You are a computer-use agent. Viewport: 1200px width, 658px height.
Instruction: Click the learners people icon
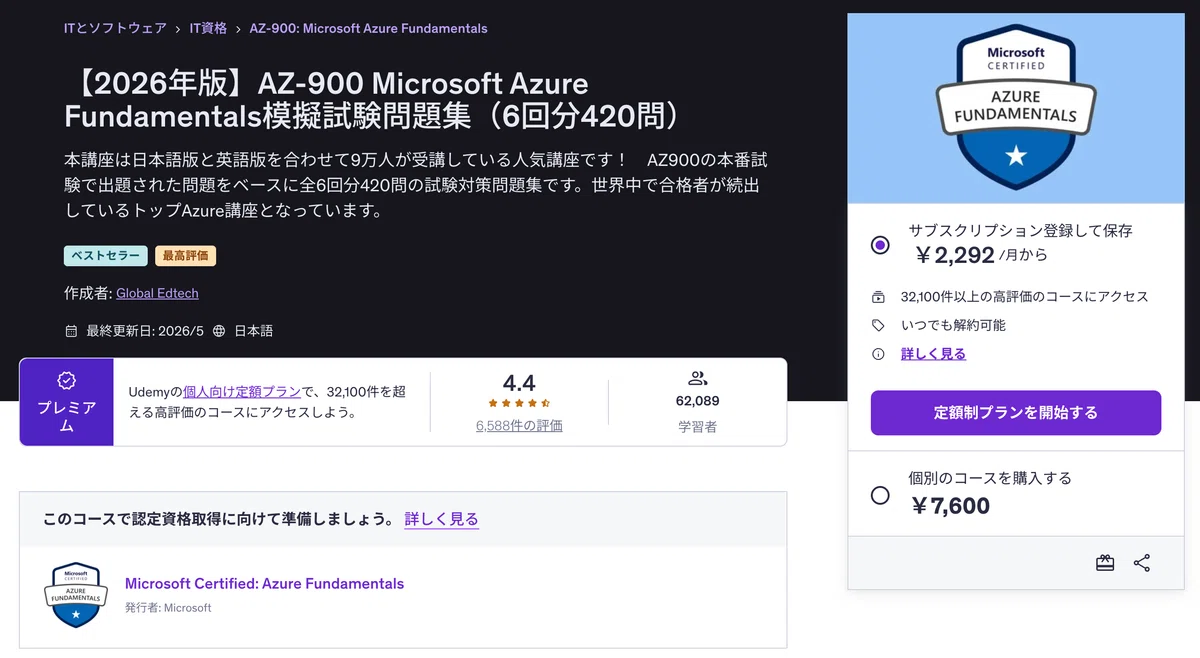(698, 378)
